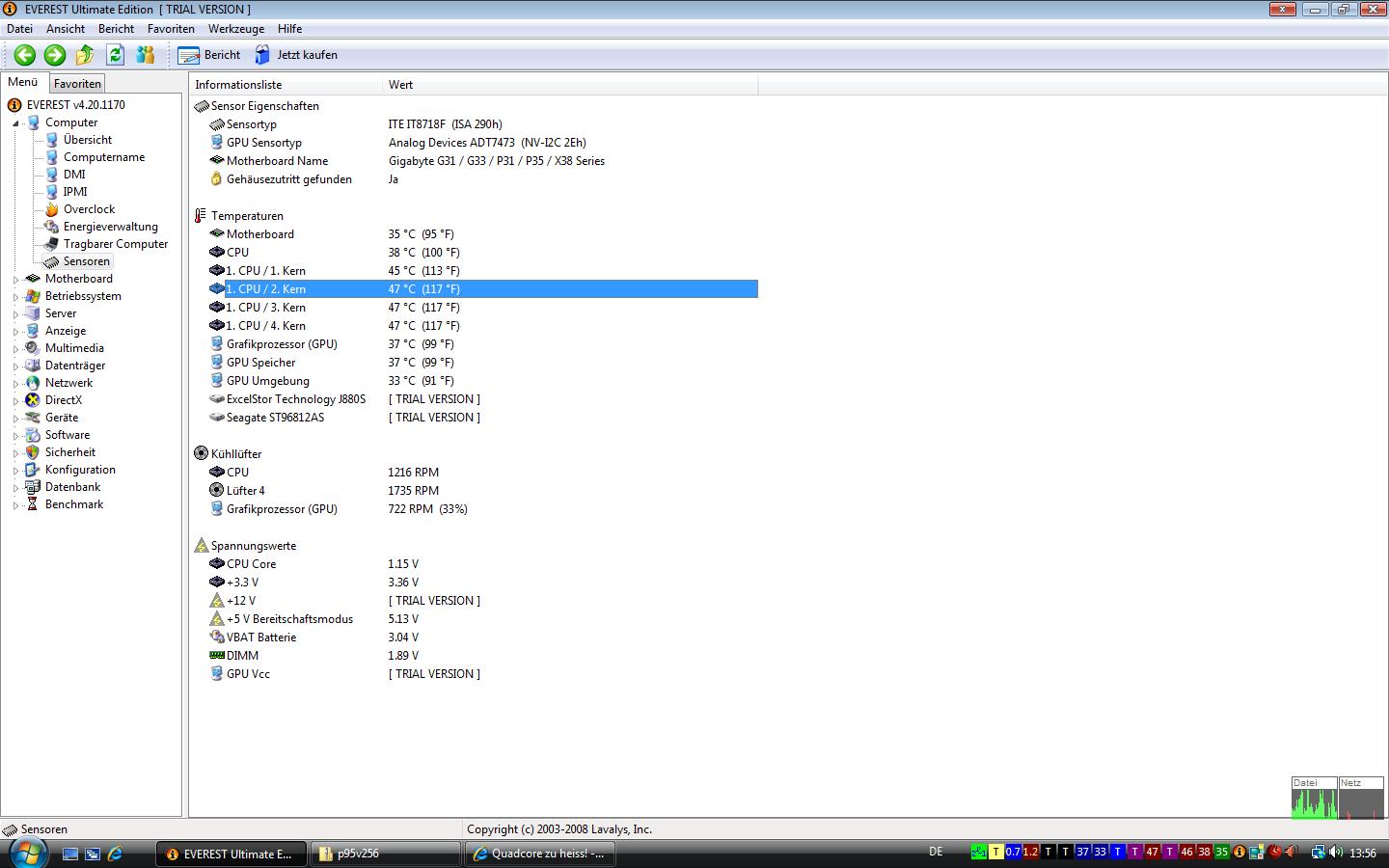Click the flame icon next to Overclock
1389x868 pixels.
[52, 209]
